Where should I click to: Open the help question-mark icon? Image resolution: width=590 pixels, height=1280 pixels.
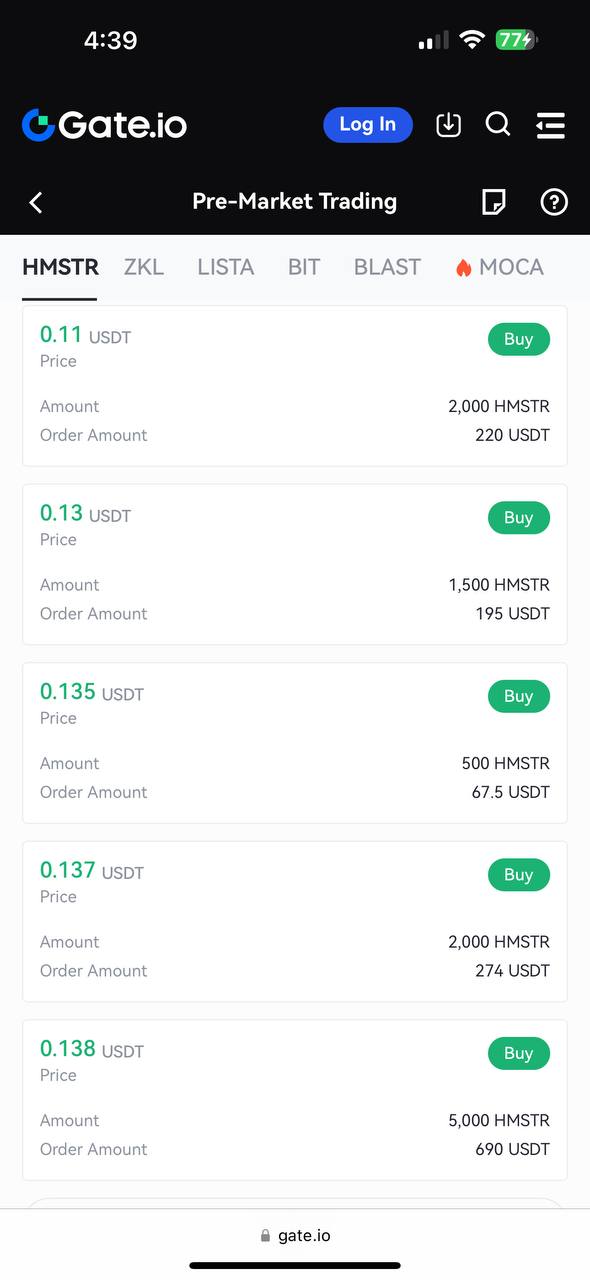pos(553,202)
